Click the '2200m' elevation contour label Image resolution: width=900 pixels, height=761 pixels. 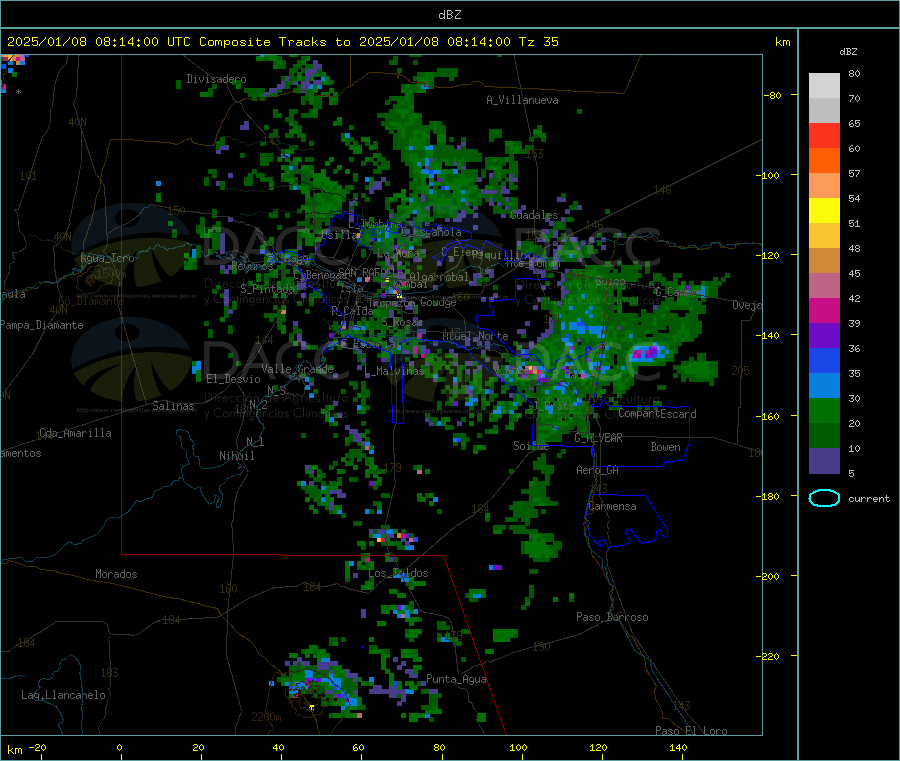tap(266, 717)
